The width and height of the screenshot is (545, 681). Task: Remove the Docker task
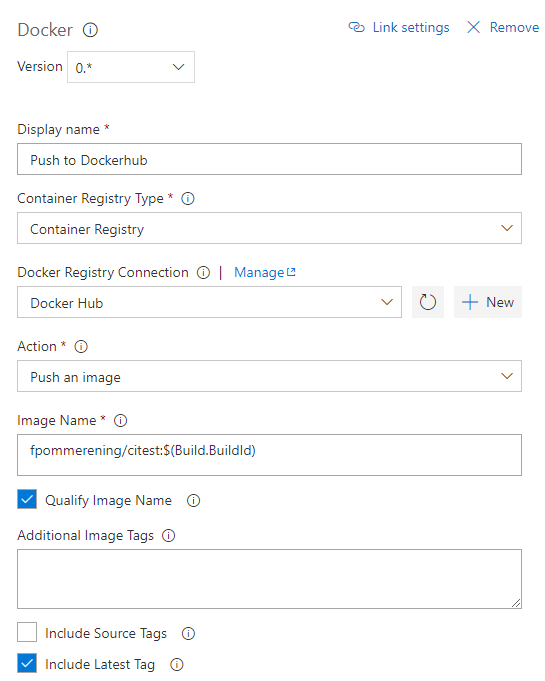503,27
